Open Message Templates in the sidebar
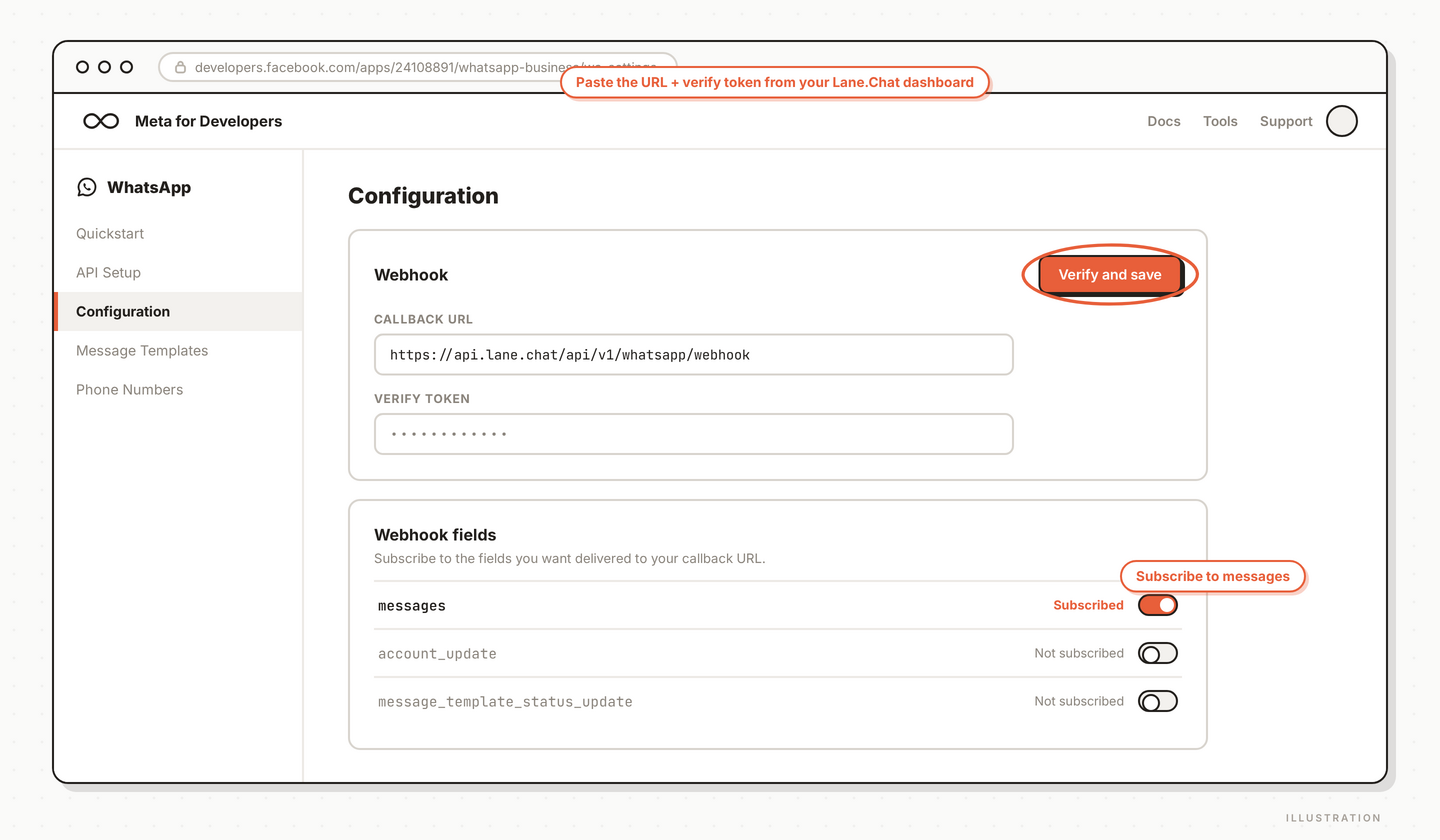1440x840 pixels. (x=142, y=351)
